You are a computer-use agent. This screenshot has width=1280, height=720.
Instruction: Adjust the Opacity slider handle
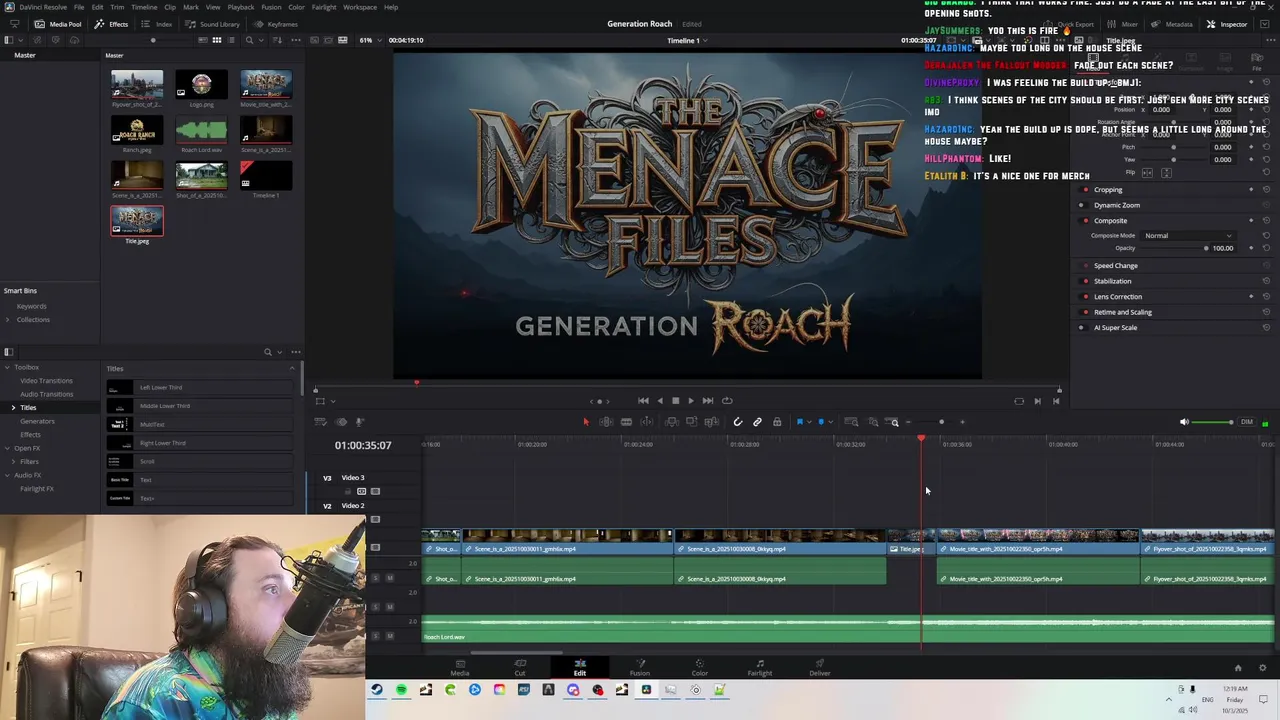[x=1206, y=248]
